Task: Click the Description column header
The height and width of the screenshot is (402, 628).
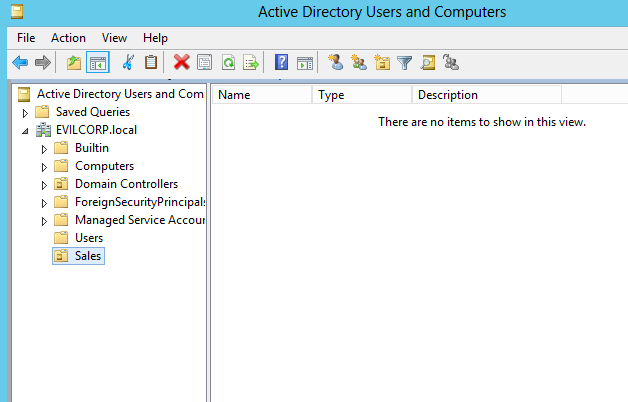Action: [x=485, y=95]
